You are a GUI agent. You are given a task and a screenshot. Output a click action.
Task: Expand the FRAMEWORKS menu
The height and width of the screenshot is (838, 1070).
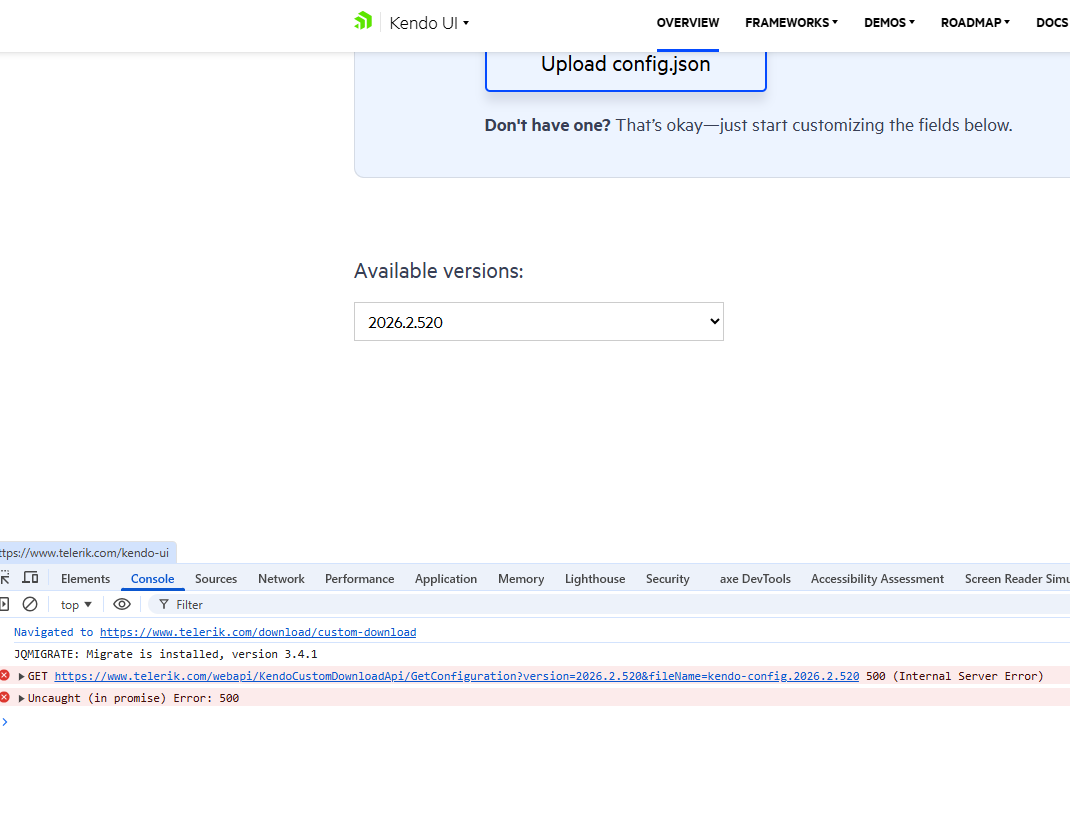click(791, 23)
